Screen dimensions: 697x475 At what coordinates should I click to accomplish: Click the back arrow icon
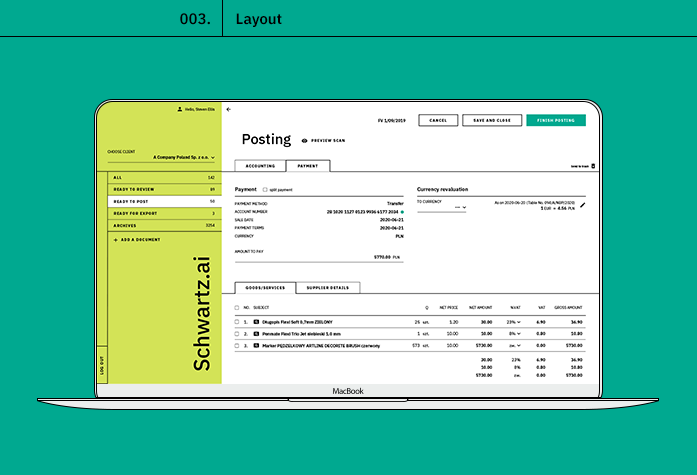[228, 109]
